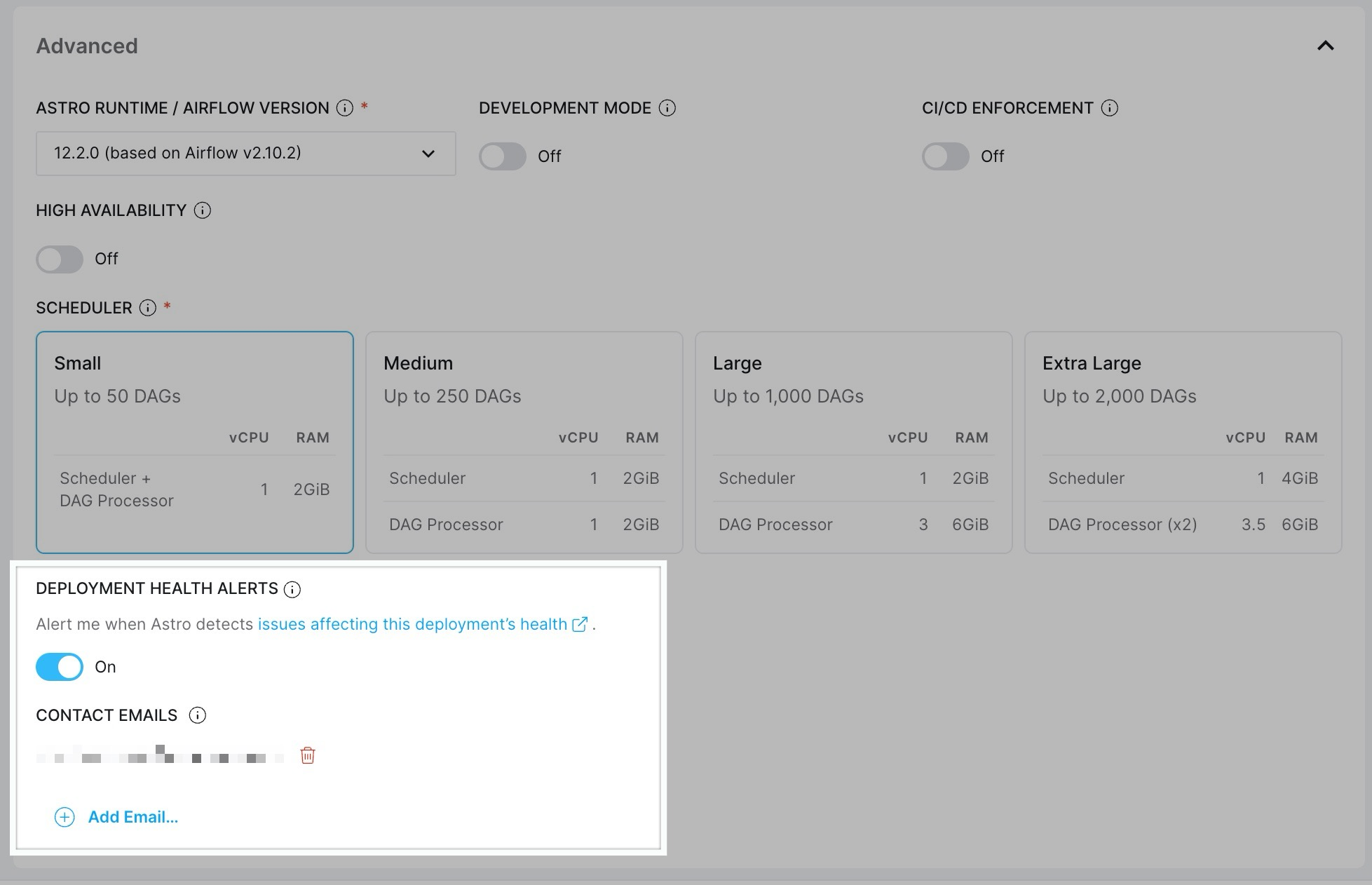This screenshot has width=1372, height=885.
Task: Enable CI/CD Enforcement toggle
Action: click(x=945, y=156)
